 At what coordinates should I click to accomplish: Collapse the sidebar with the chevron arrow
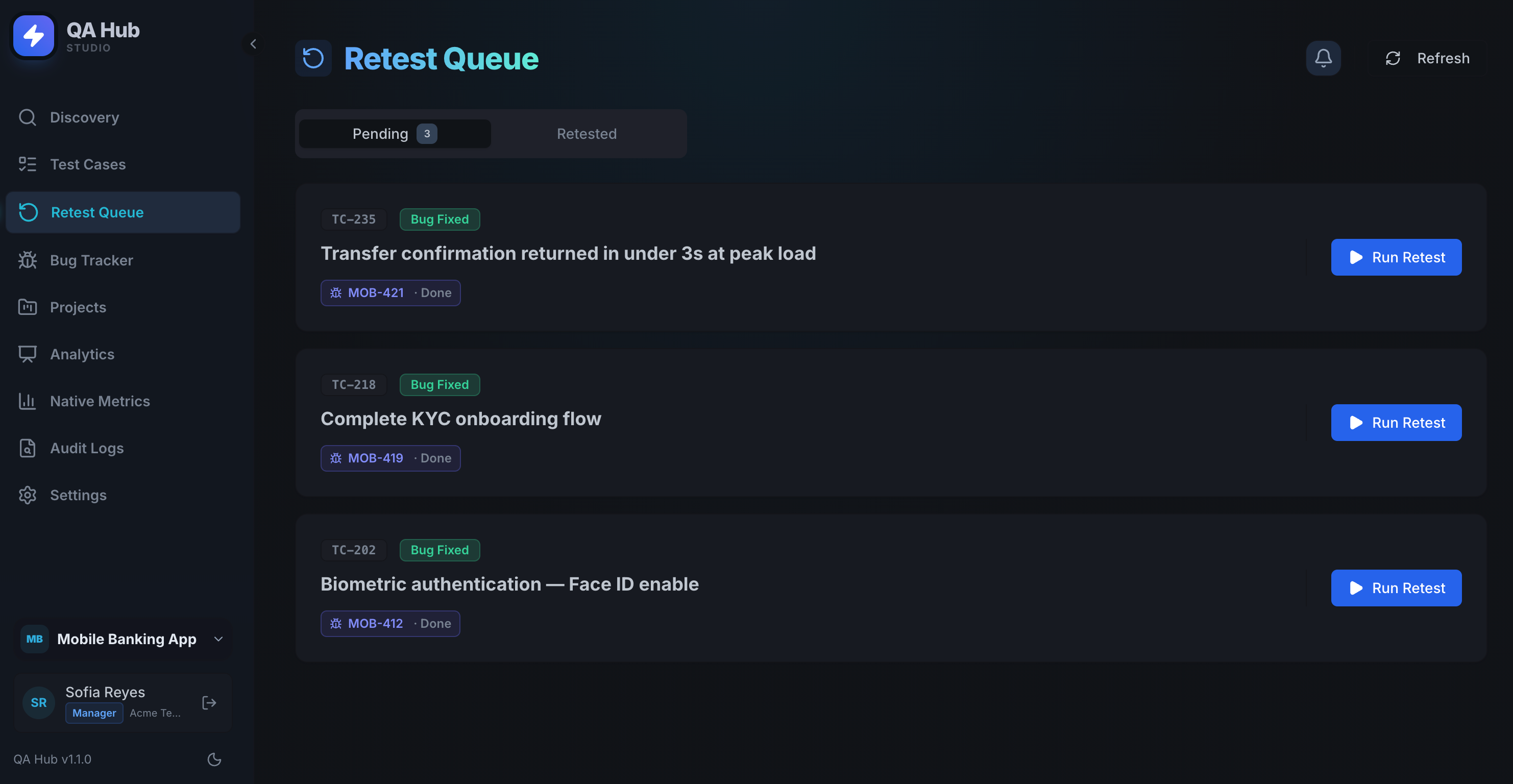(253, 44)
